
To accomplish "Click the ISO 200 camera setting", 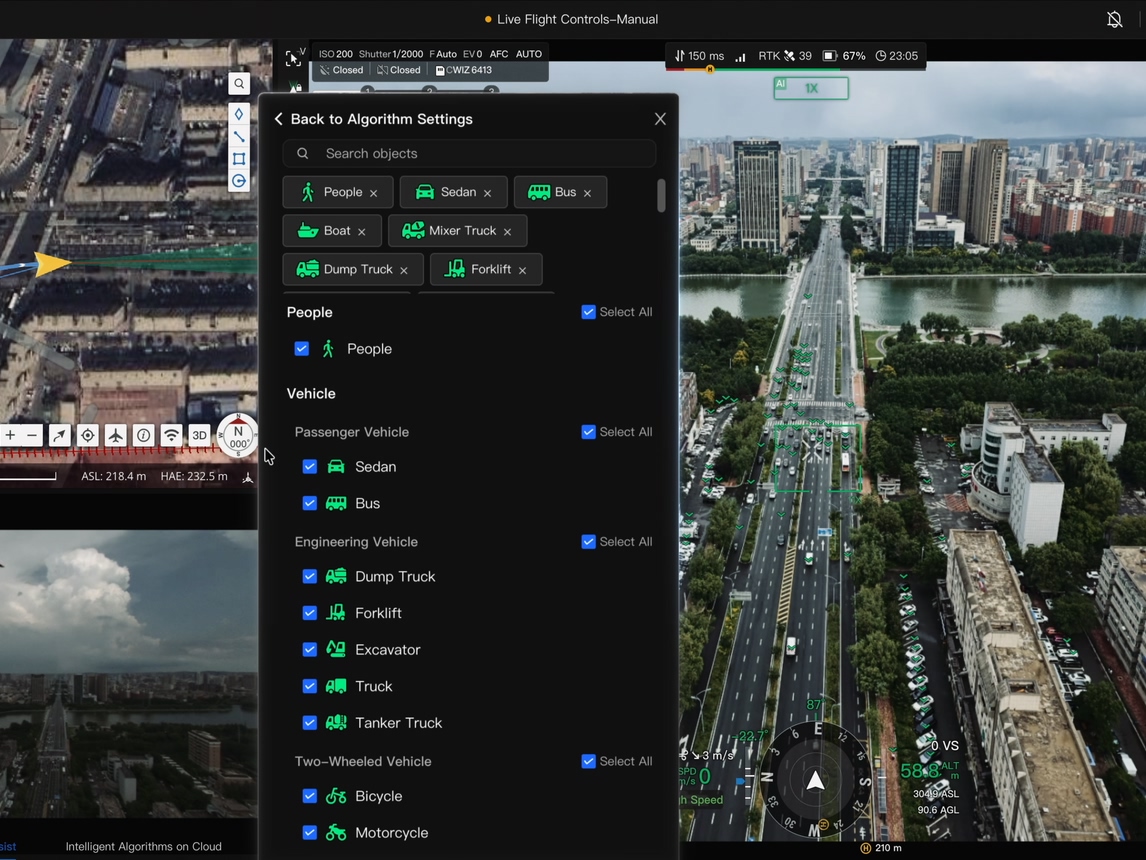I will point(335,54).
